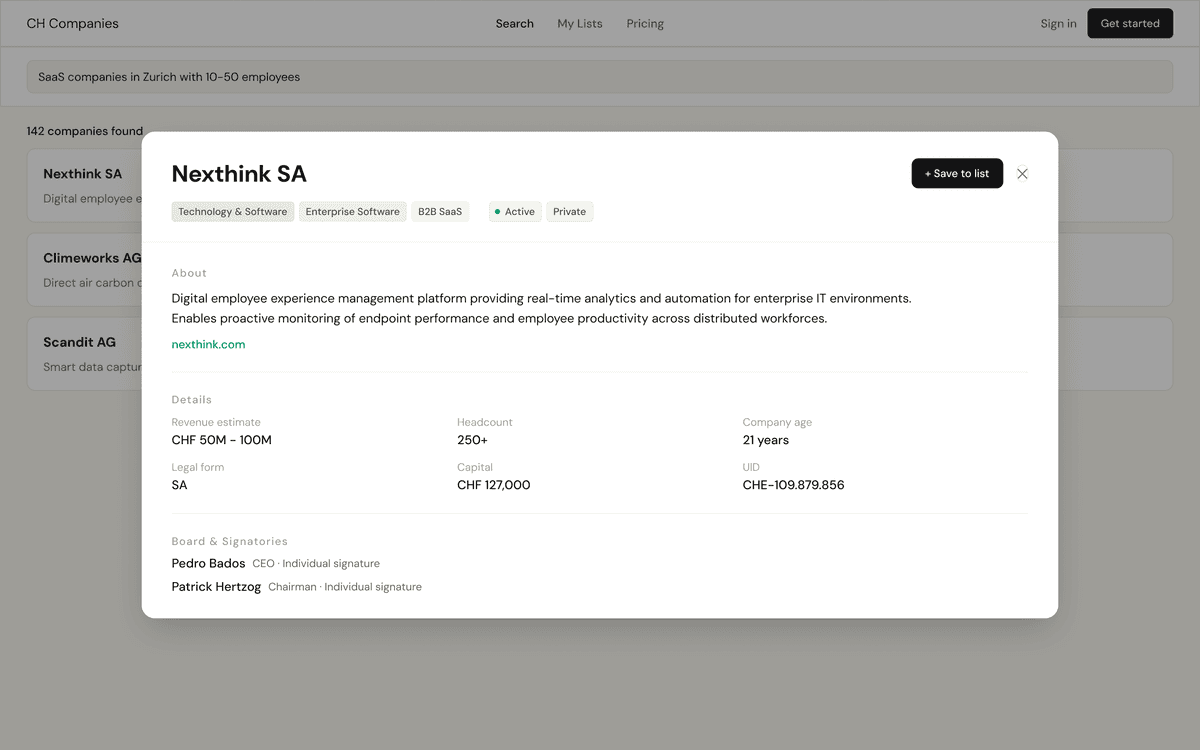Focus the company search query field
The image size is (1200, 750).
pyautogui.click(x=600, y=77)
